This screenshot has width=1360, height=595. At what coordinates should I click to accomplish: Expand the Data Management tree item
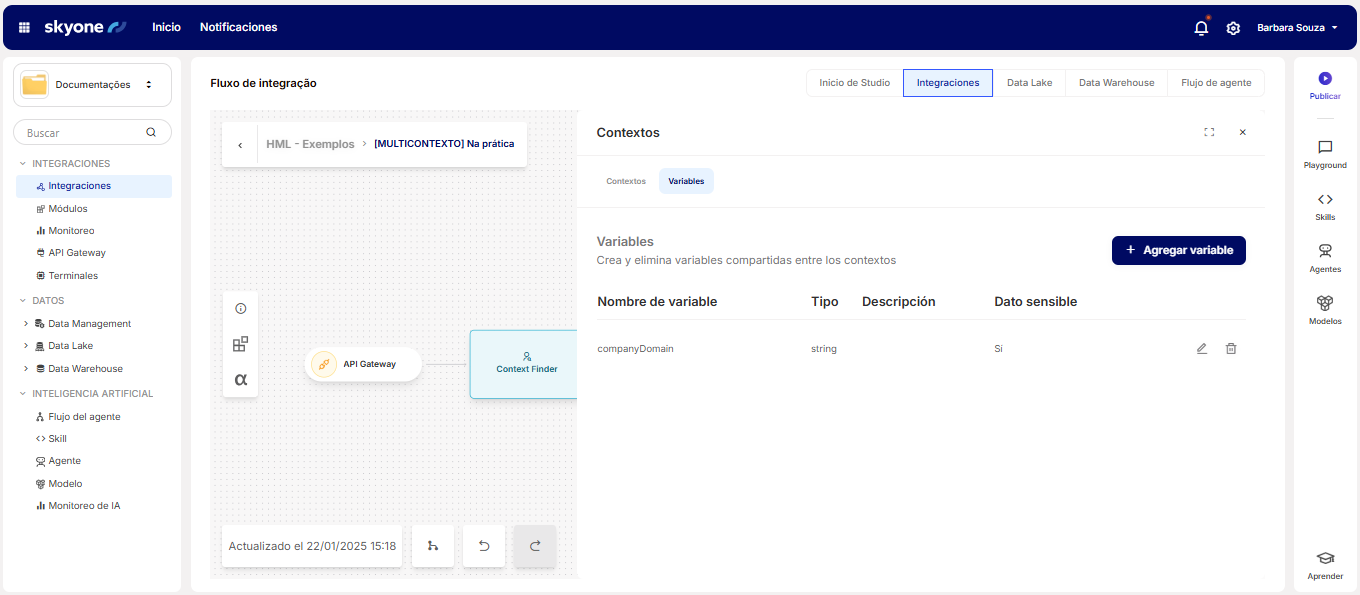tap(26, 324)
